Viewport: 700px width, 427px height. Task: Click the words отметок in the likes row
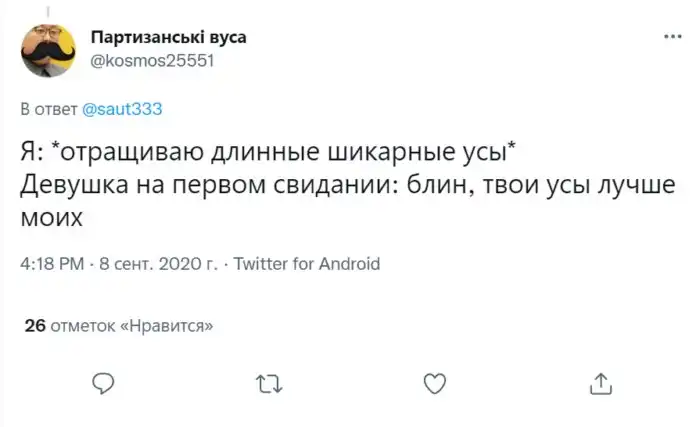(x=83, y=324)
